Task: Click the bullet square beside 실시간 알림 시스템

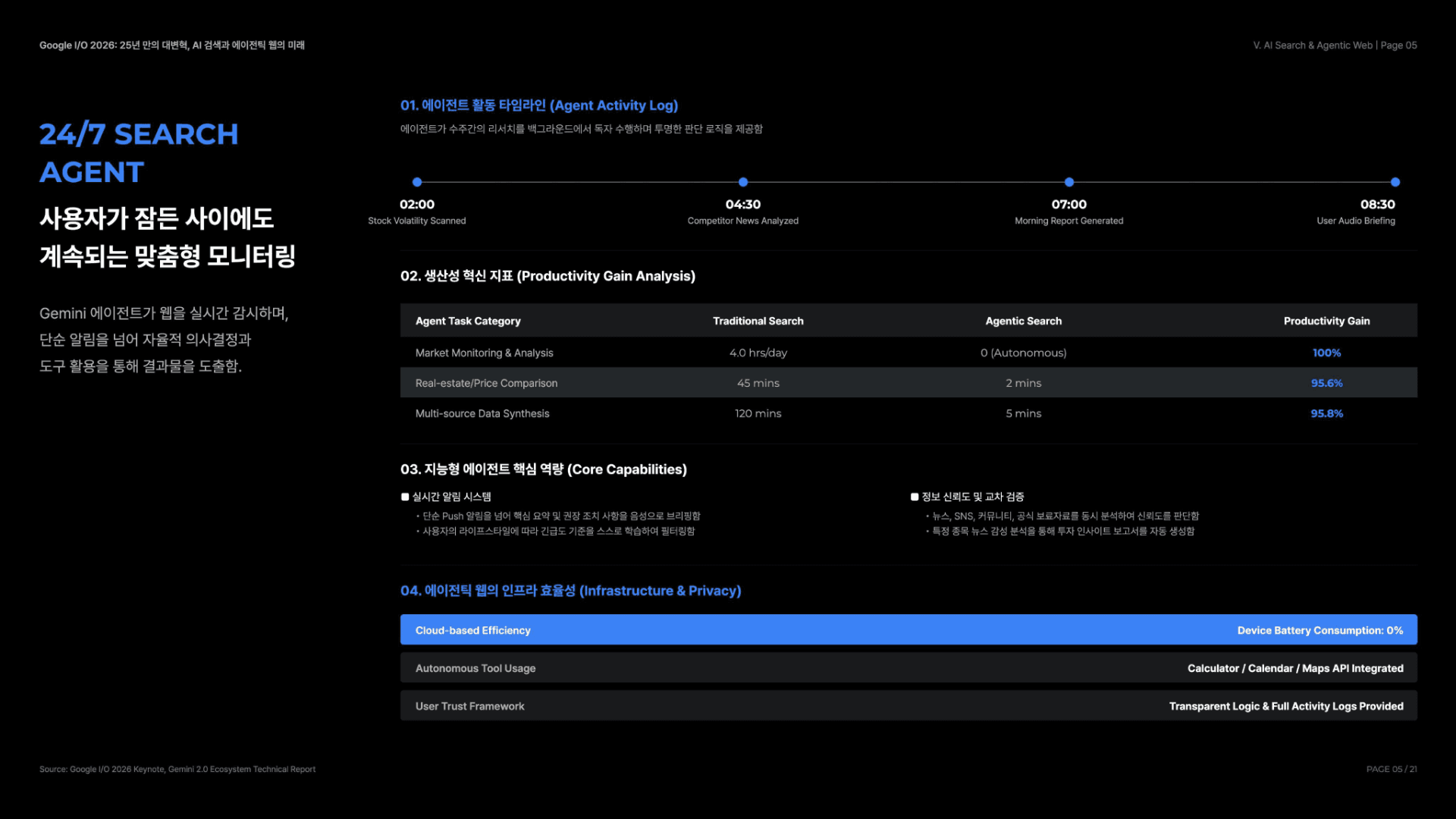Action: pos(405,497)
